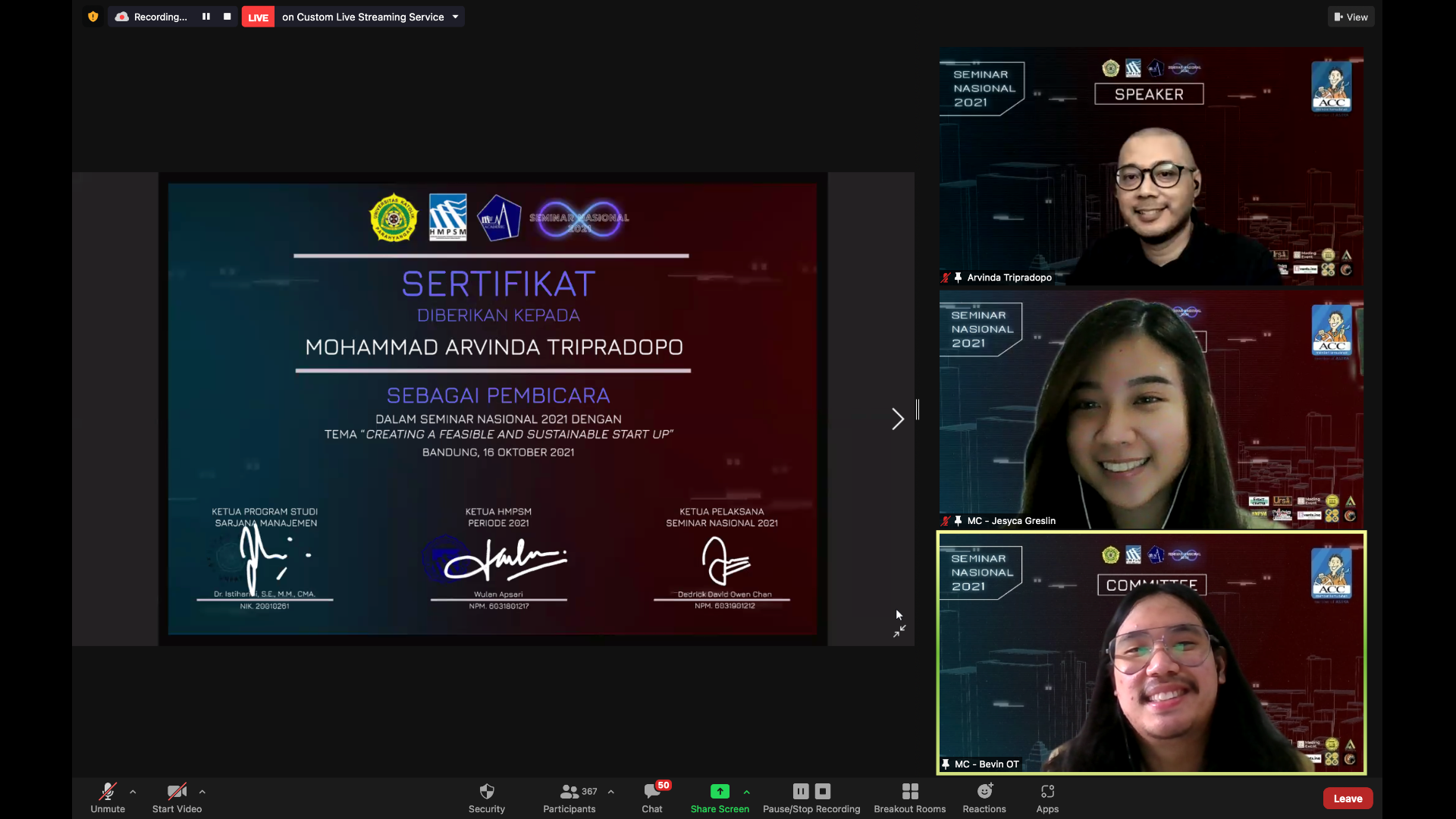Go to next slide with right arrow
Screen dimensions: 1456x819
[898, 419]
